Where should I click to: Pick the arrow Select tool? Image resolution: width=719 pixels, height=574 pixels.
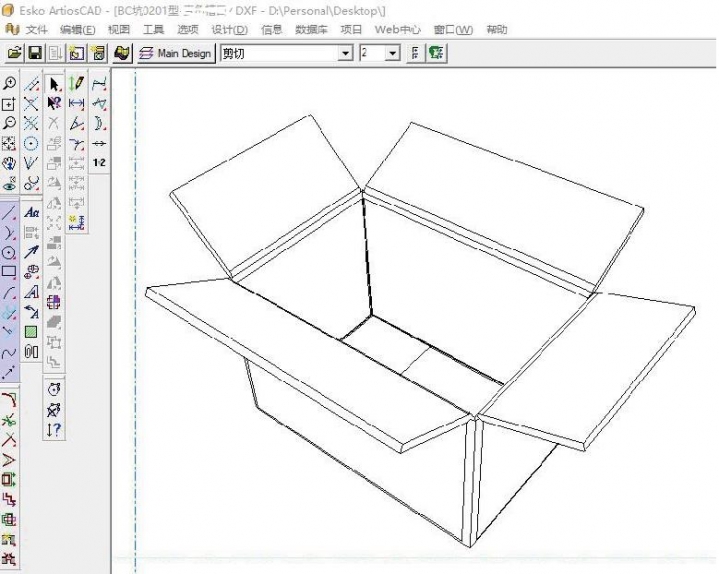point(54,84)
